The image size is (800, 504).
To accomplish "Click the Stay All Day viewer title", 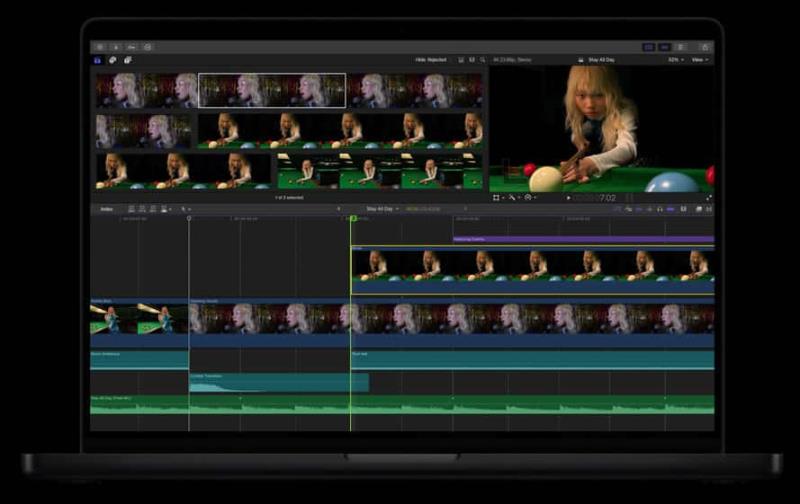I will (x=602, y=60).
